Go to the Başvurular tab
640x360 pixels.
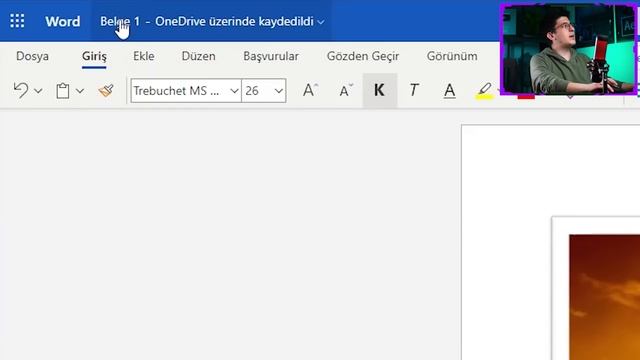tap(271, 56)
